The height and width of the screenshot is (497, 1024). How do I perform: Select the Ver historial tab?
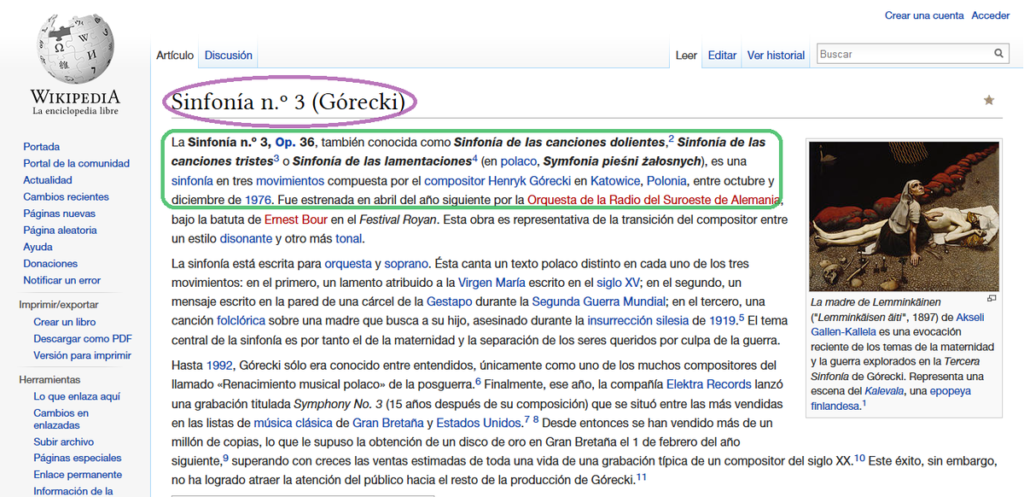coord(776,55)
